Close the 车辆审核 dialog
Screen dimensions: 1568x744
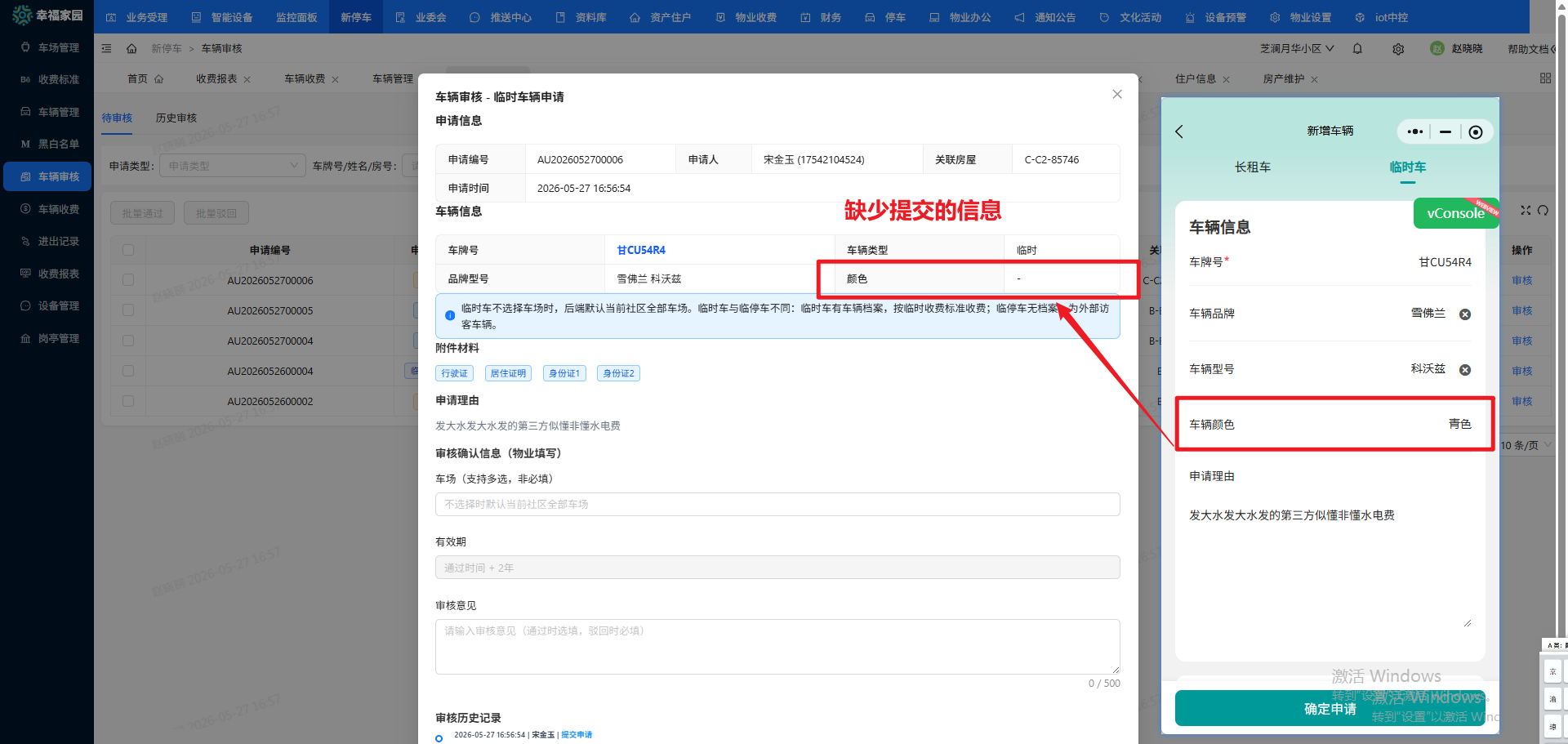[x=1117, y=95]
